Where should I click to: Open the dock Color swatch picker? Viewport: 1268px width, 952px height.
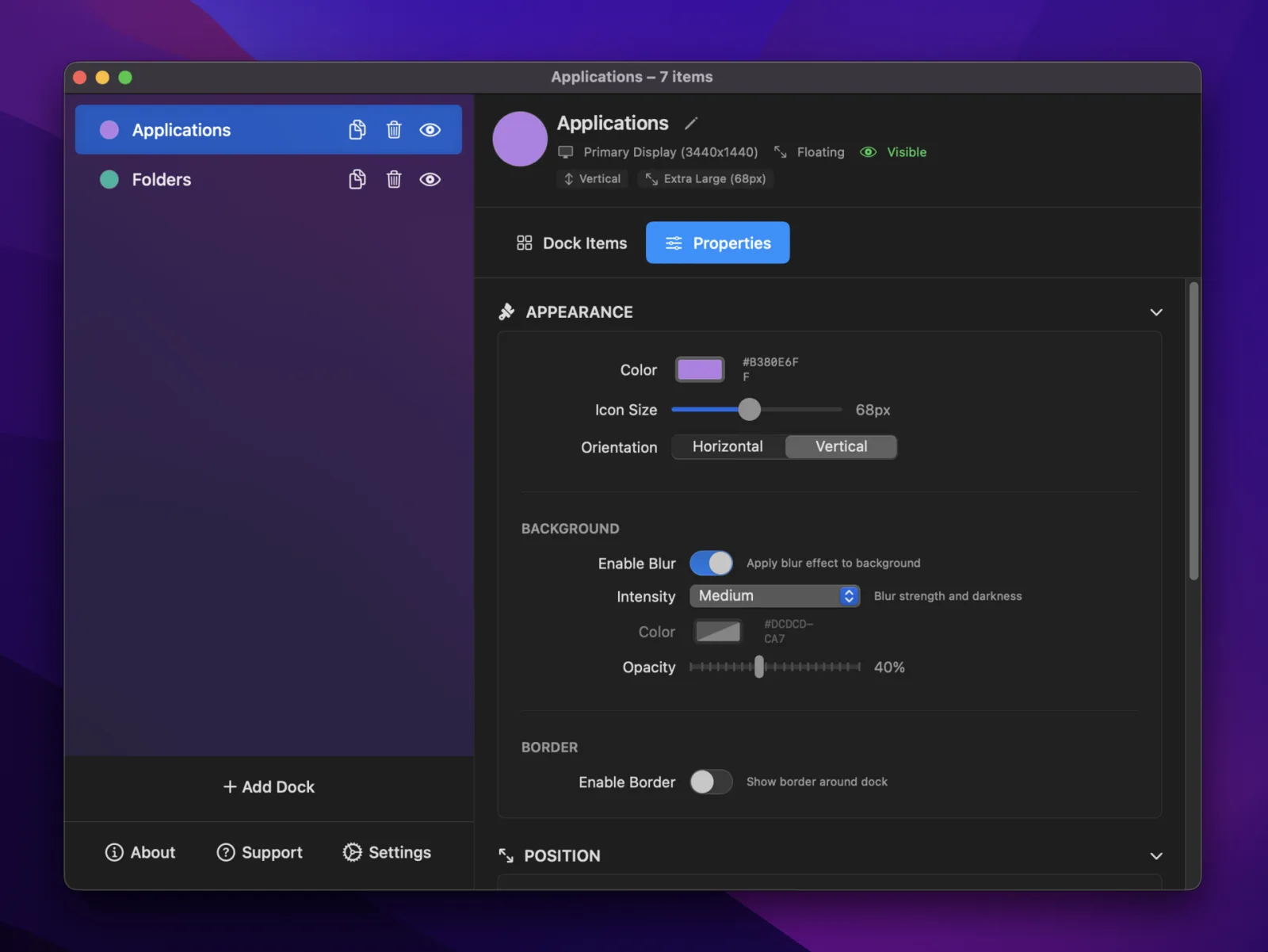[700, 369]
